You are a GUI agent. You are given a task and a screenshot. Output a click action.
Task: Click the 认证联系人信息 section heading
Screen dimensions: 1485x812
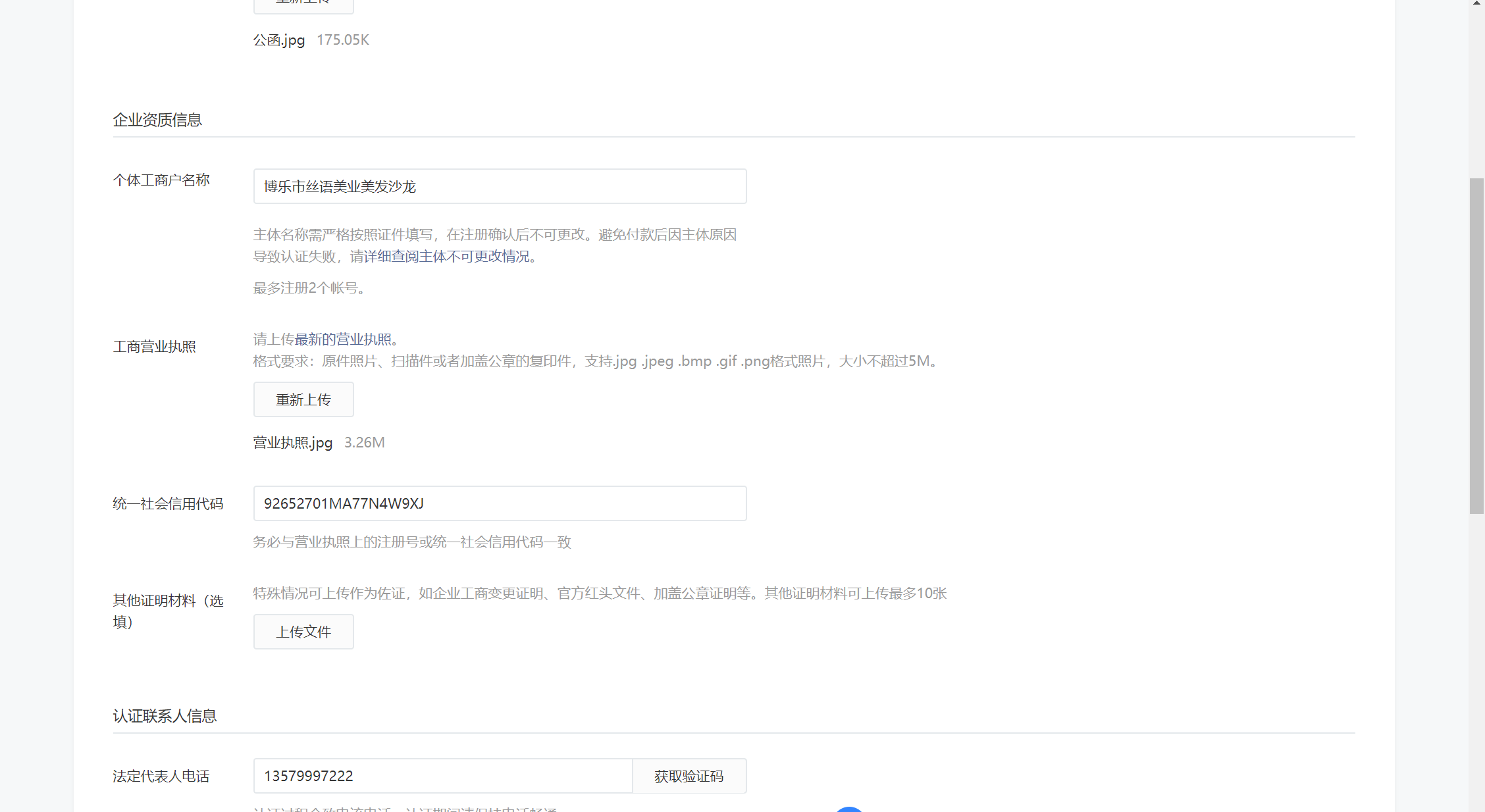pyautogui.click(x=165, y=716)
